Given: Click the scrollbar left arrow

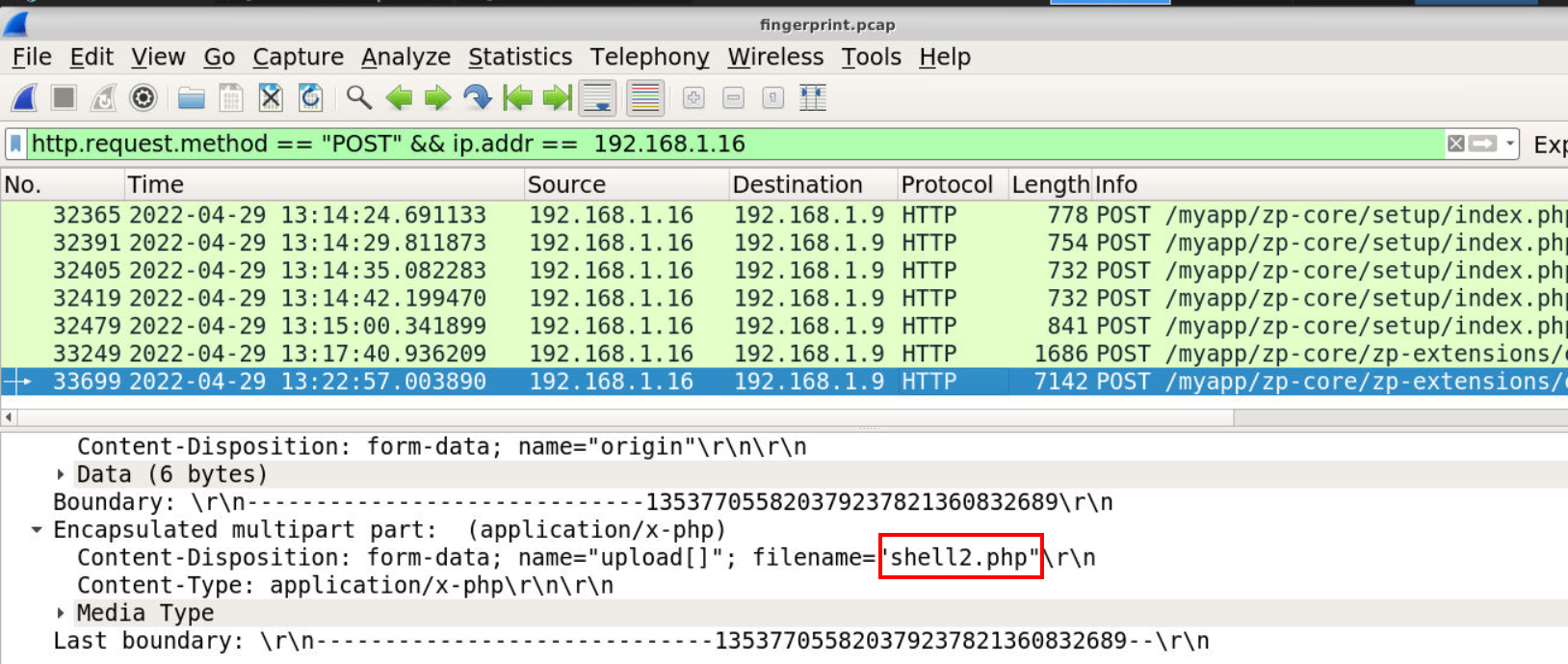Looking at the screenshot, I should coord(9,417).
